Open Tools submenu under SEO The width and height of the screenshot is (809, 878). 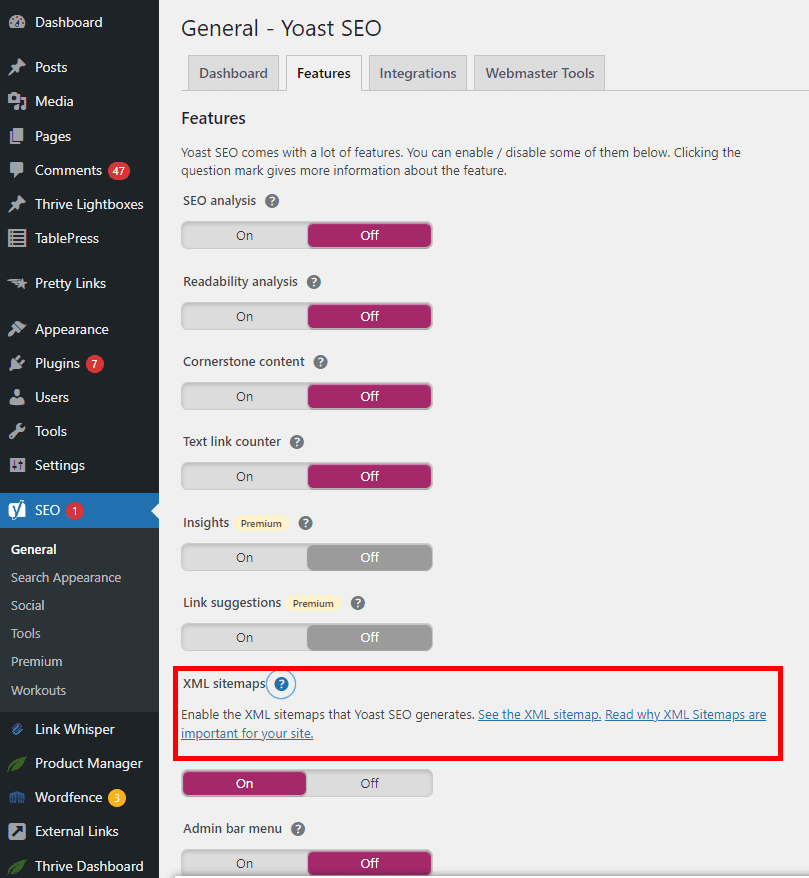26,634
